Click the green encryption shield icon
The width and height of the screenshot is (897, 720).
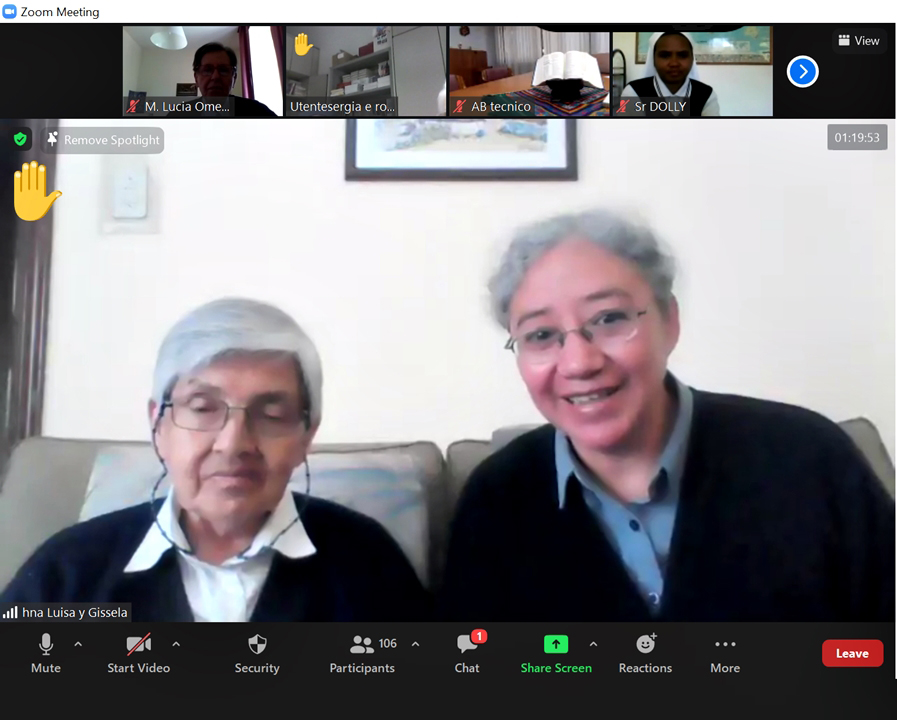(20, 140)
